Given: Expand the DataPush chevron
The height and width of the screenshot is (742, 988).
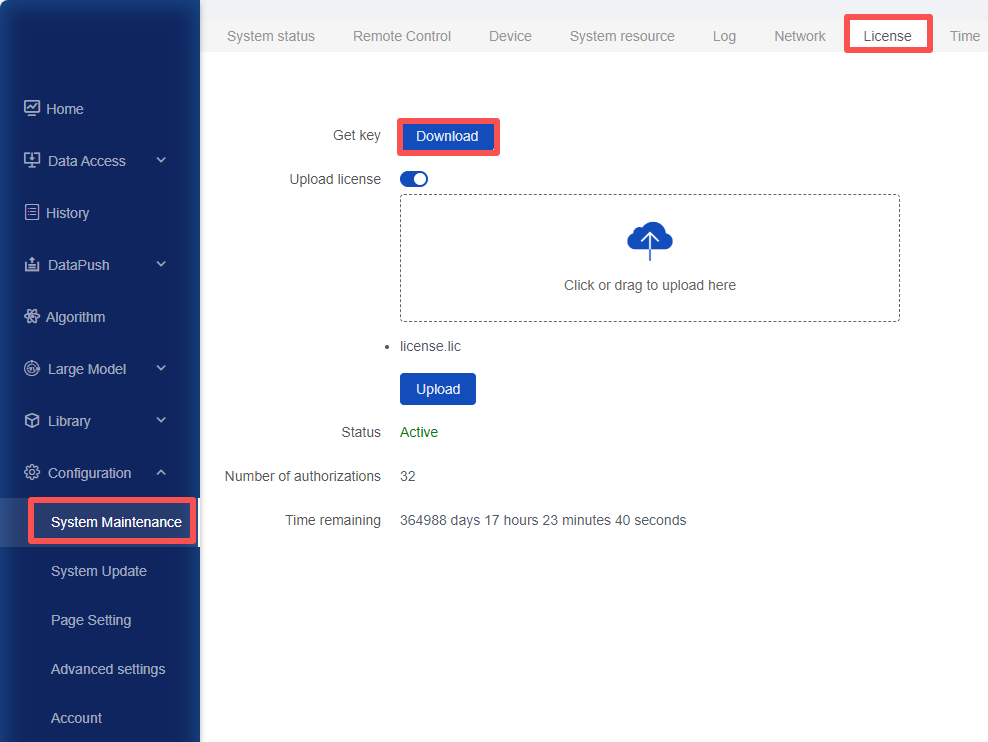Looking at the screenshot, I should coord(161,264).
